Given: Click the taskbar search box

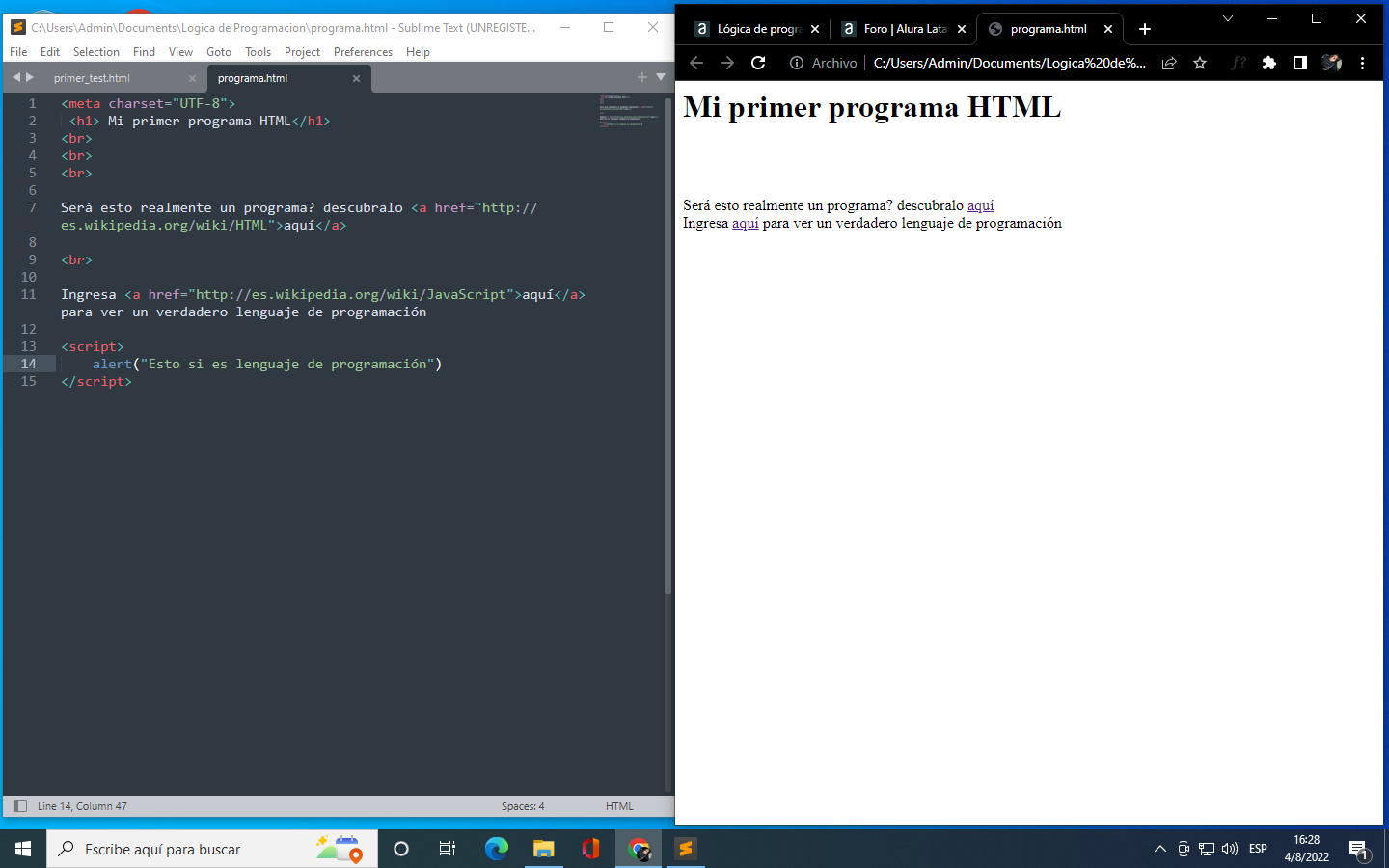Looking at the screenshot, I should 212,849.
